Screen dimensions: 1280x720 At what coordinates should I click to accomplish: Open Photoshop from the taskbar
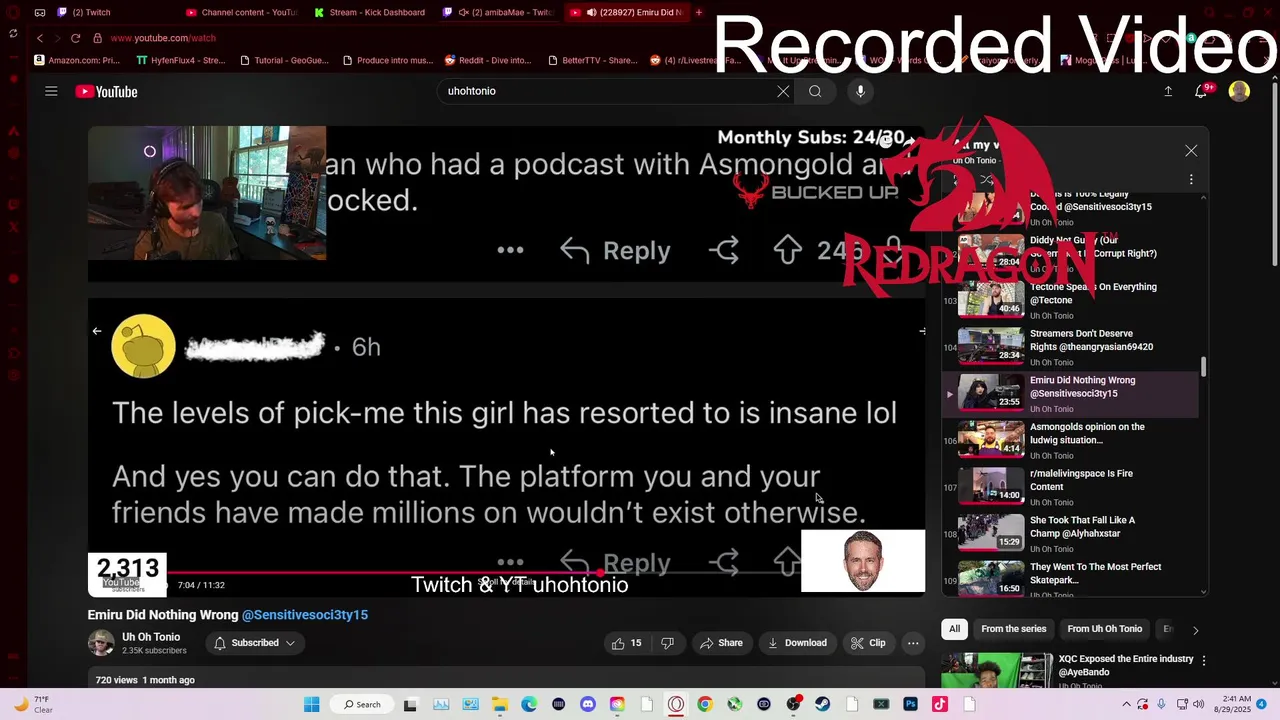click(x=910, y=704)
